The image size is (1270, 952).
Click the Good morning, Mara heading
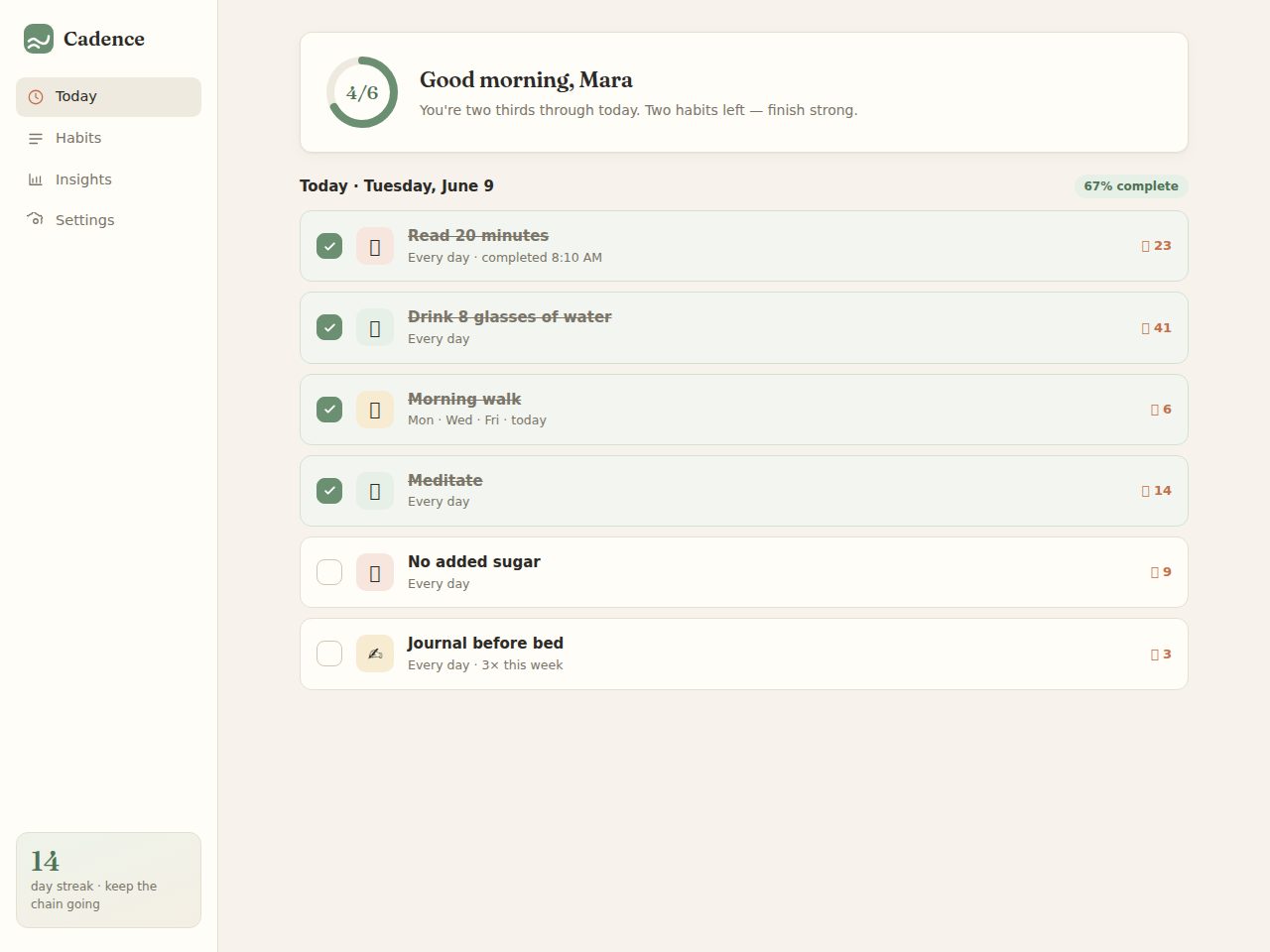point(526,80)
